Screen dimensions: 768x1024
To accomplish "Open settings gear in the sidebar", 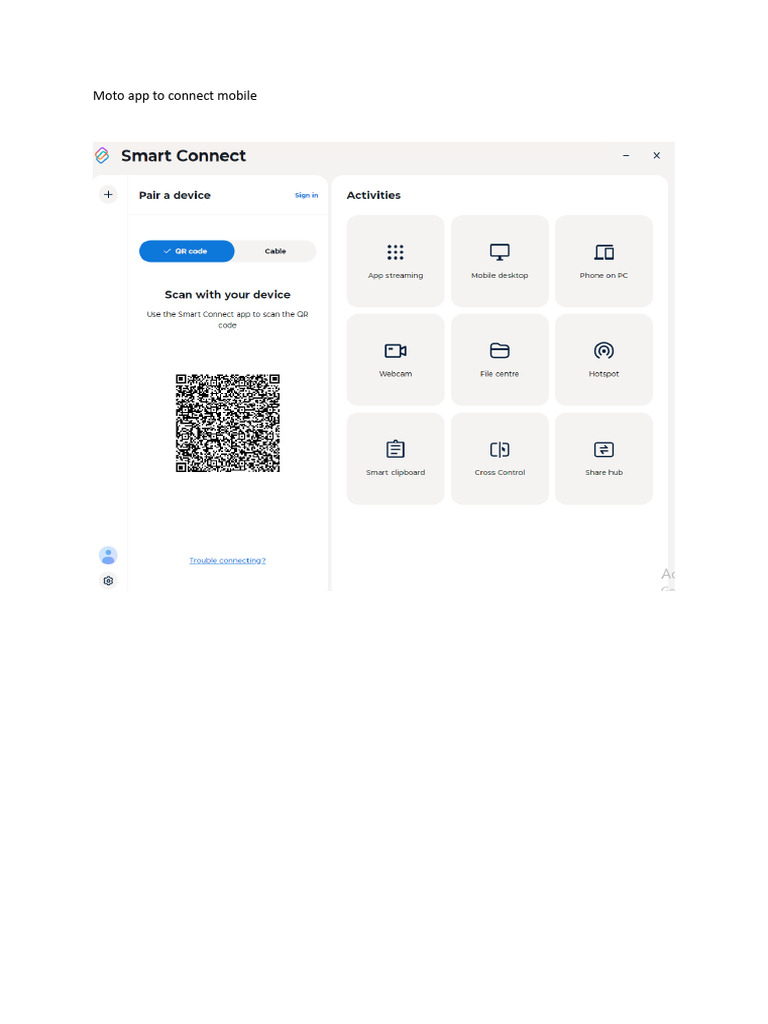I will tap(108, 581).
